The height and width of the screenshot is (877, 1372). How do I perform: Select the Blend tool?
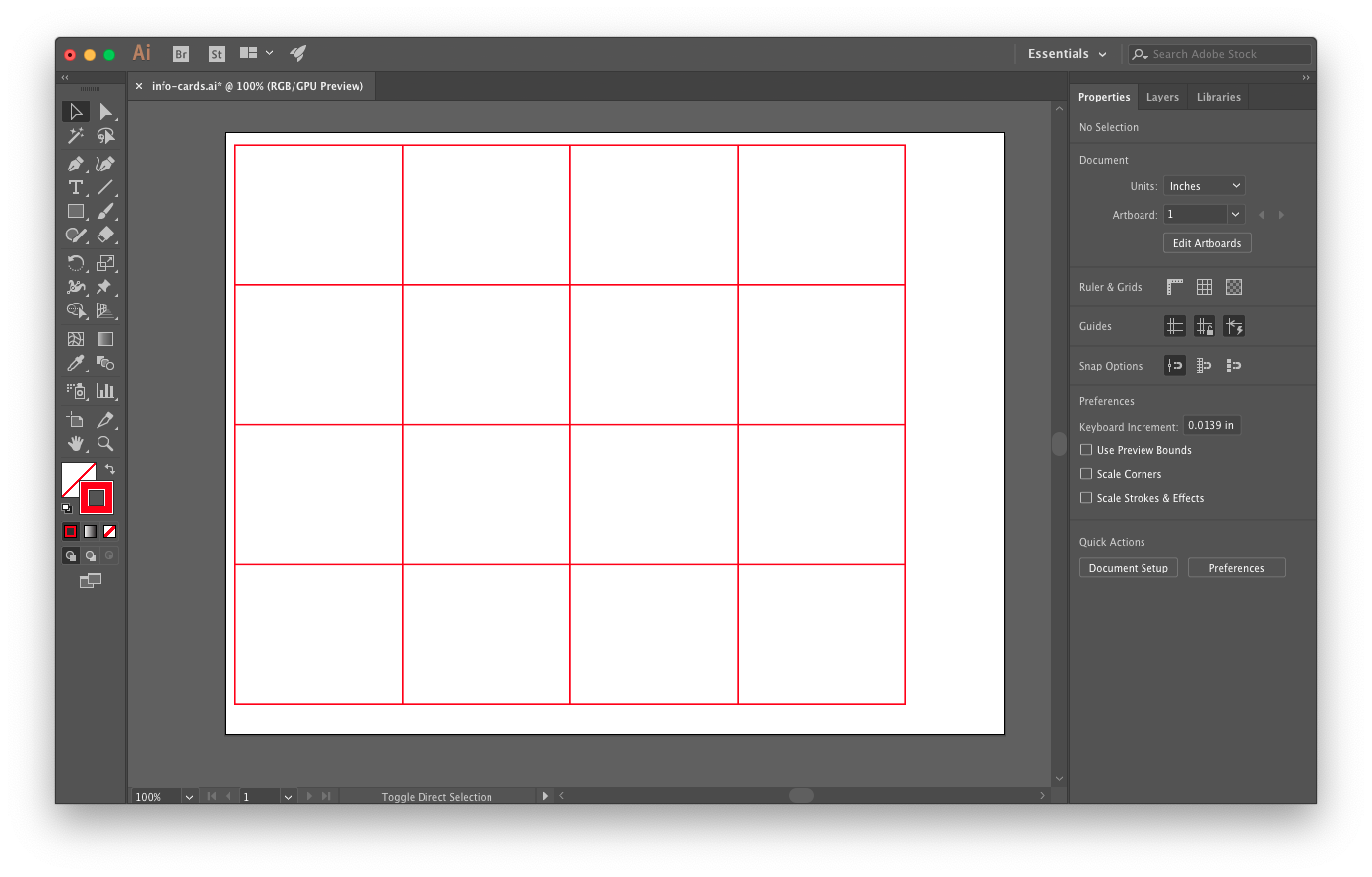point(105,363)
